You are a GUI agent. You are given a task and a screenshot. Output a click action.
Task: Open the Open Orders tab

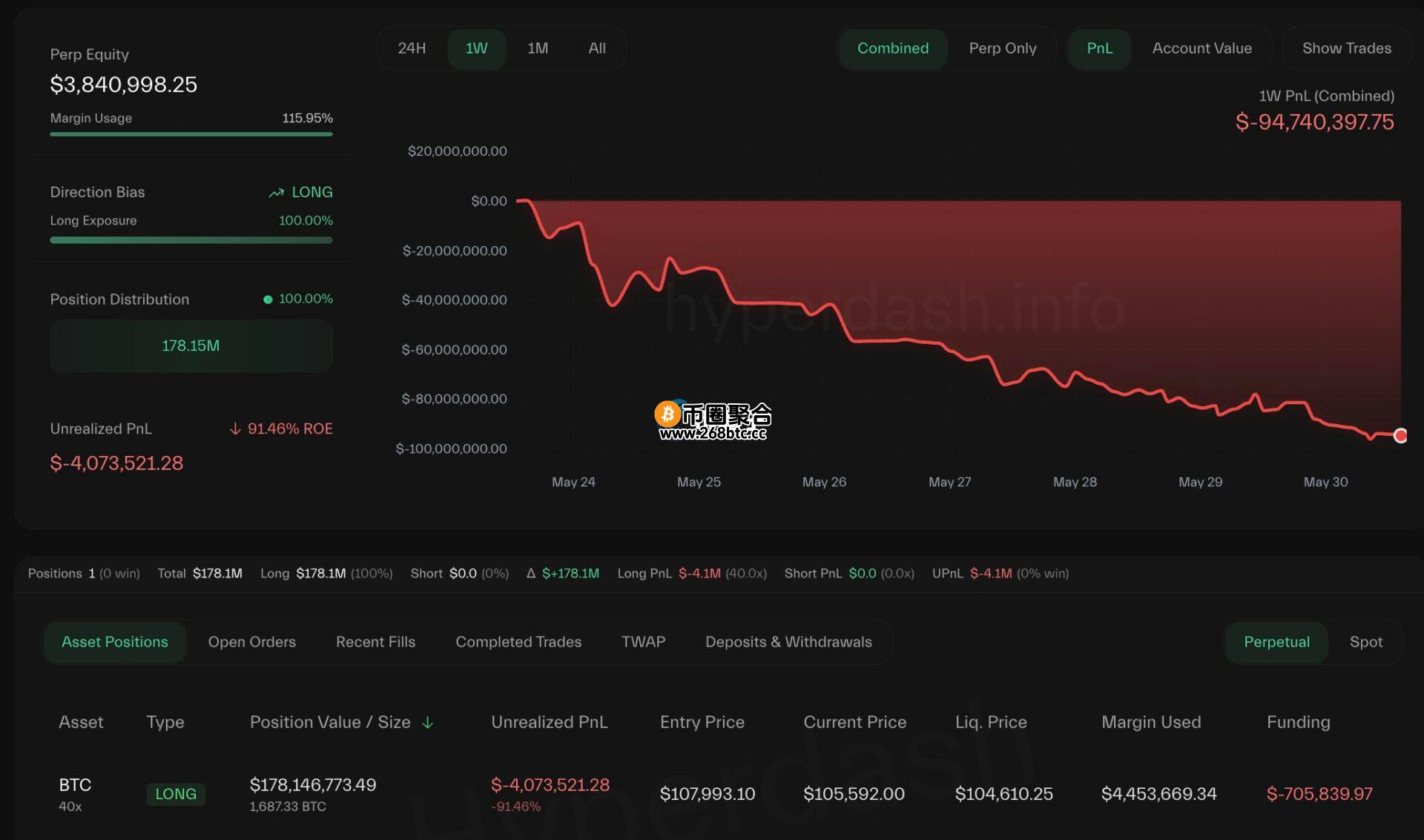coord(251,642)
